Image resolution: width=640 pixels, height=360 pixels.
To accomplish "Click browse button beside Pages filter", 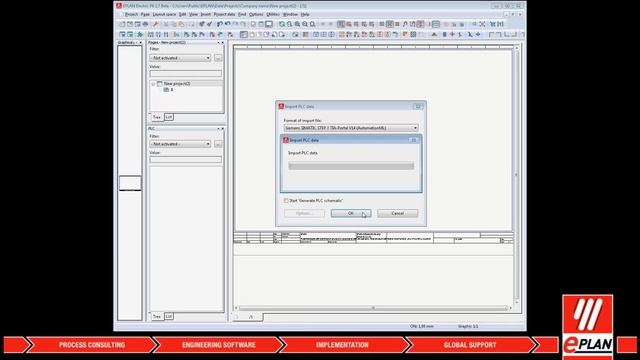I will [218, 58].
